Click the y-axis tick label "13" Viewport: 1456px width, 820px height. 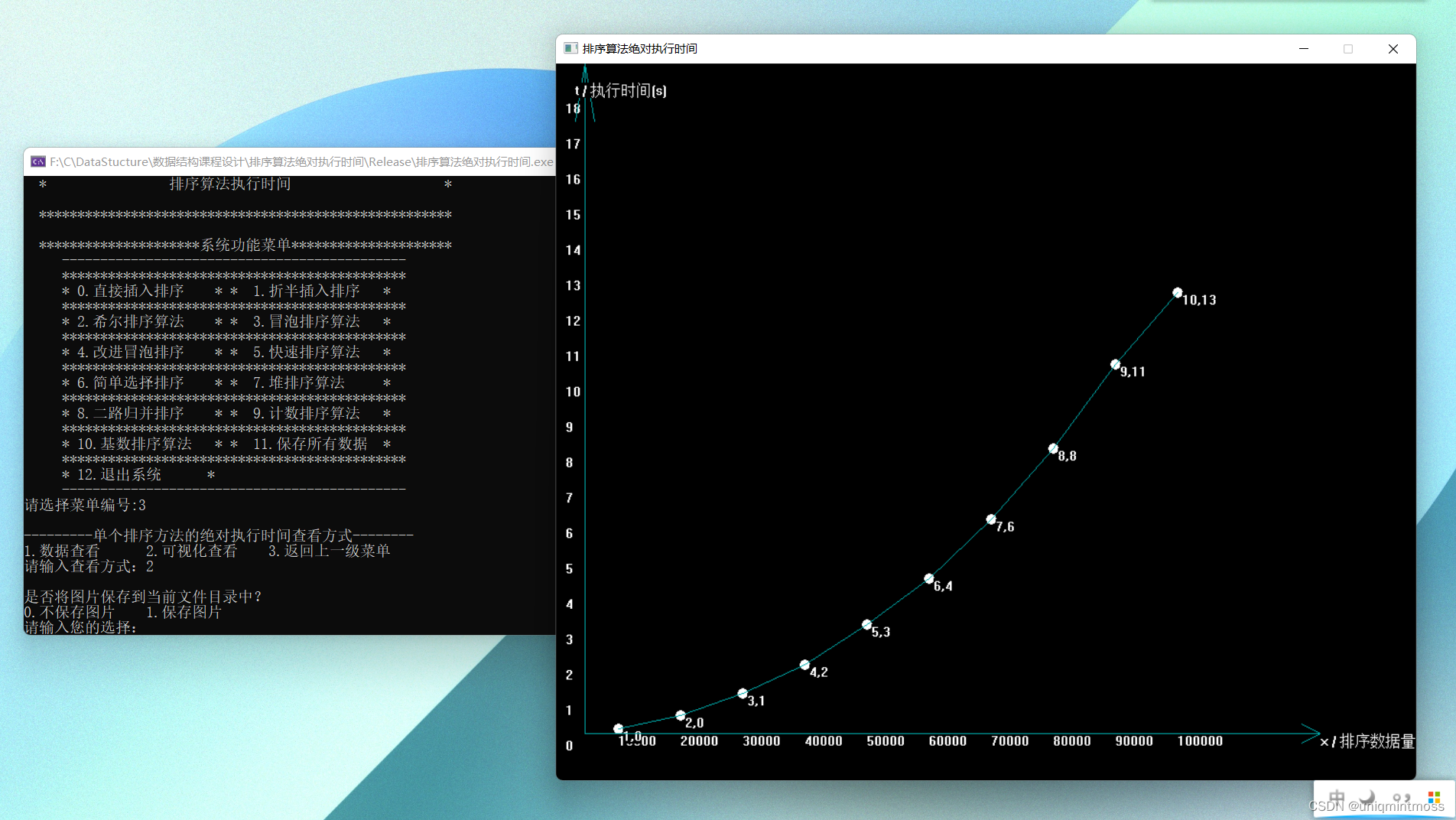[x=573, y=286]
